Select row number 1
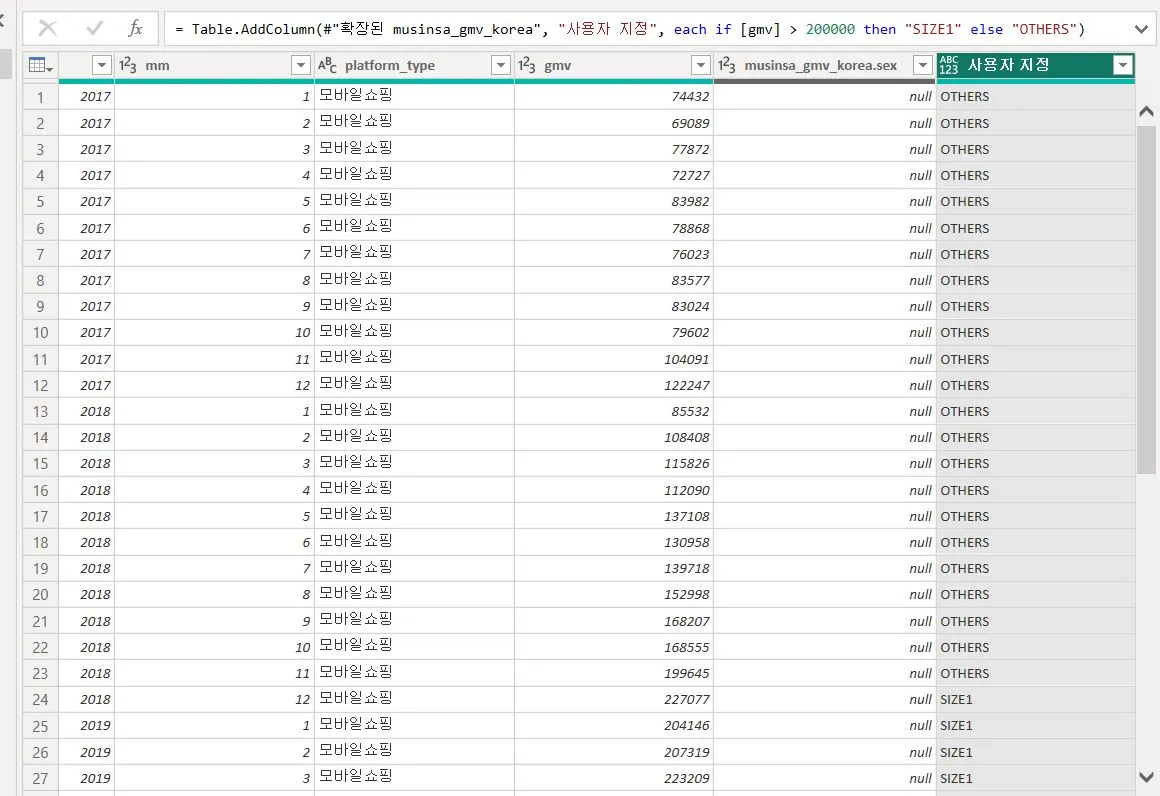This screenshot has height=796, width=1160. coord(40,97)
